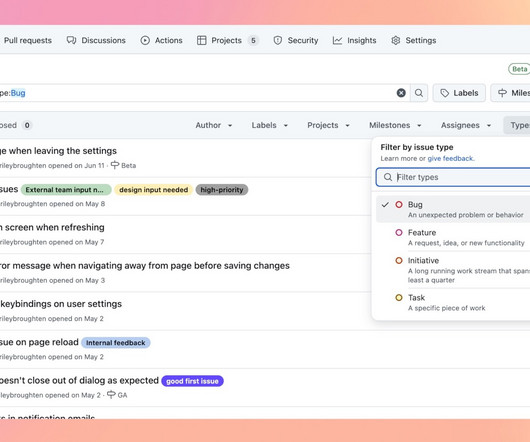Image resolution: width=530 pixels, height=442 pixels.
Task: Expand the Assignees filter dropdown
Action: [x=466, y=125]
